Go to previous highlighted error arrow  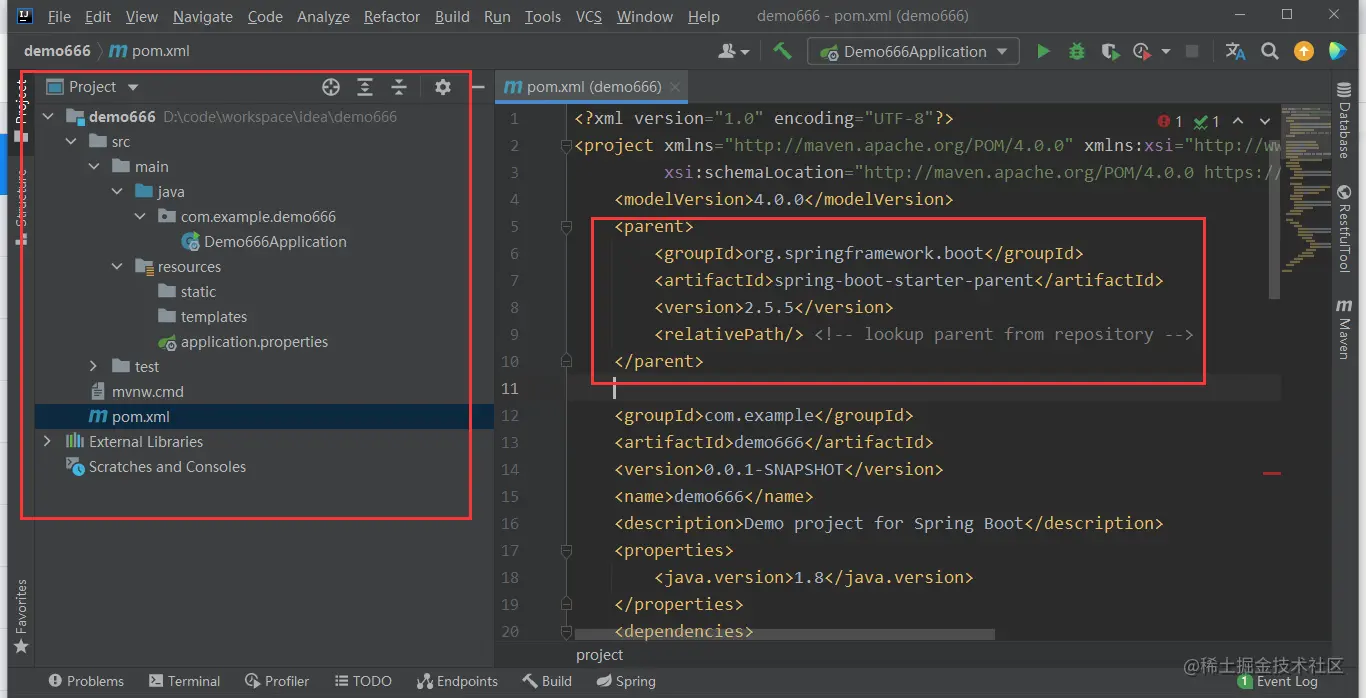tap(1238, 121)
